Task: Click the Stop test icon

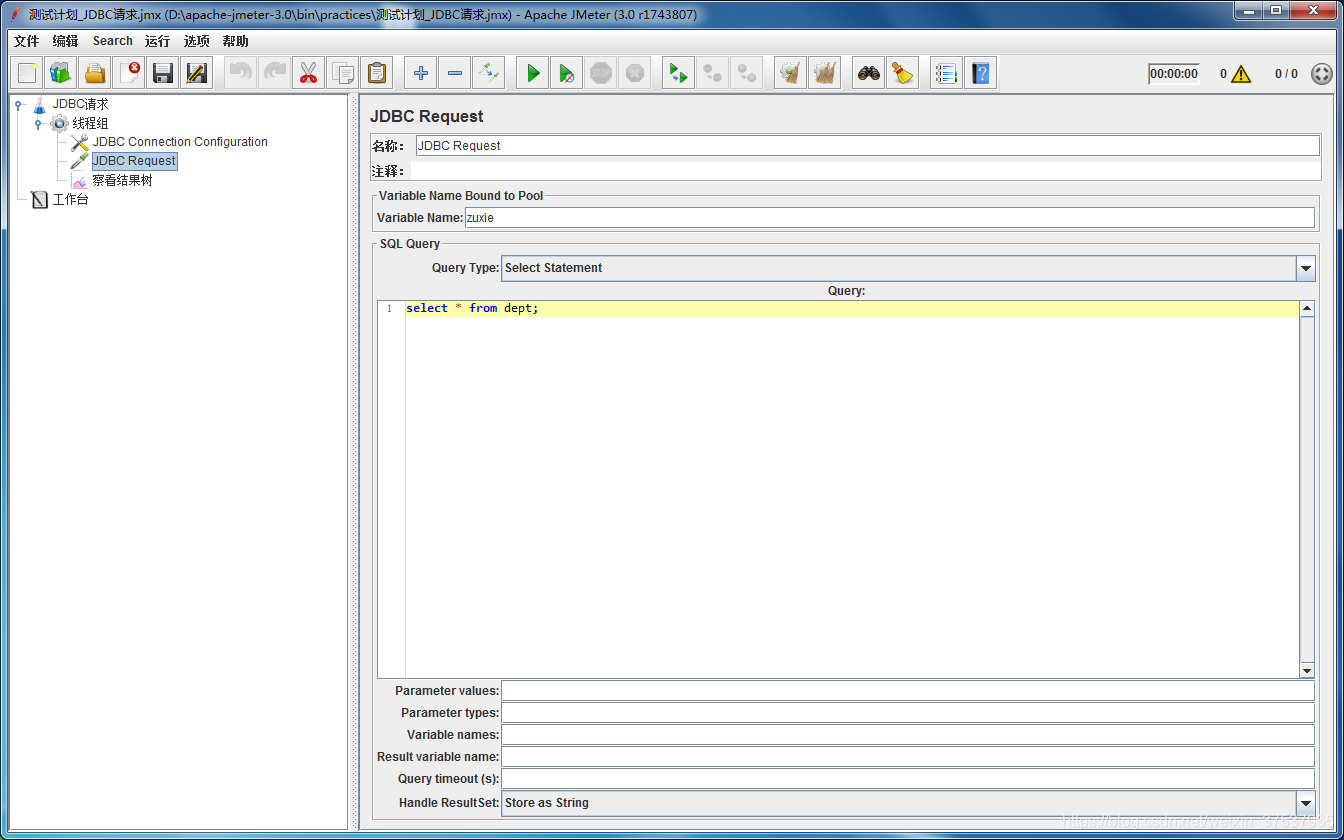Action: click(x=601, y=73)
